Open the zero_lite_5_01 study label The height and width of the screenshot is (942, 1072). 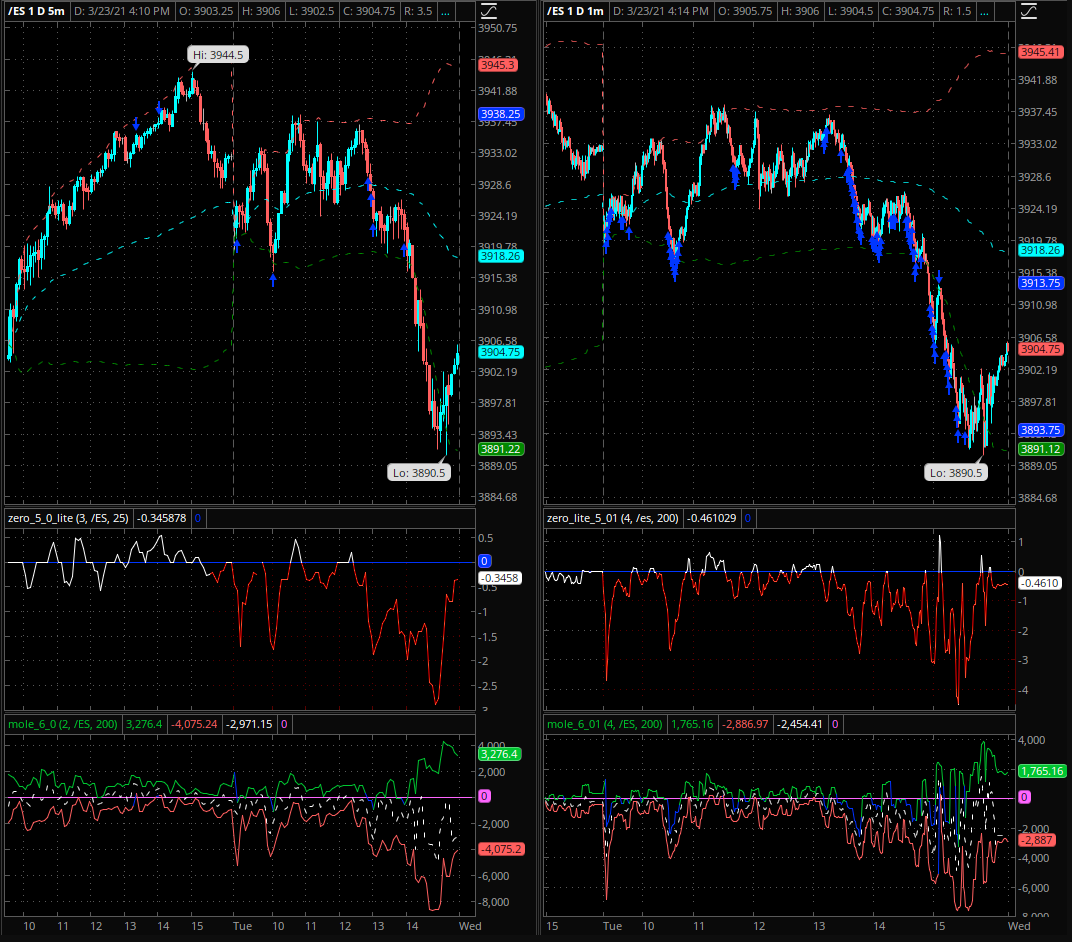coord(612,518)
